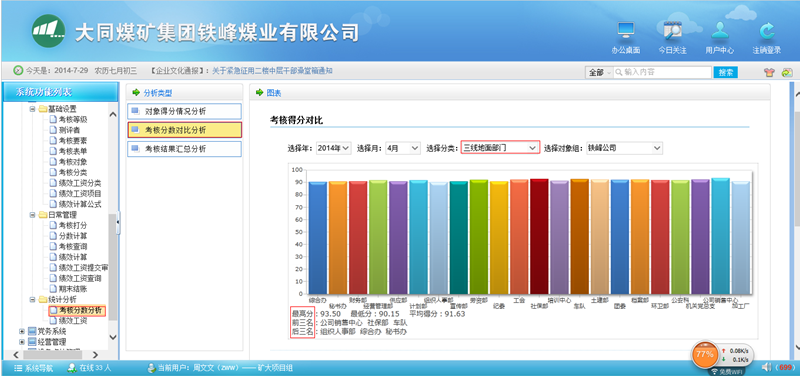Viewport: 800px width, 376px height.
Task: Click the company logo icon
Action: pyautogui.click(x=48, y=31)
